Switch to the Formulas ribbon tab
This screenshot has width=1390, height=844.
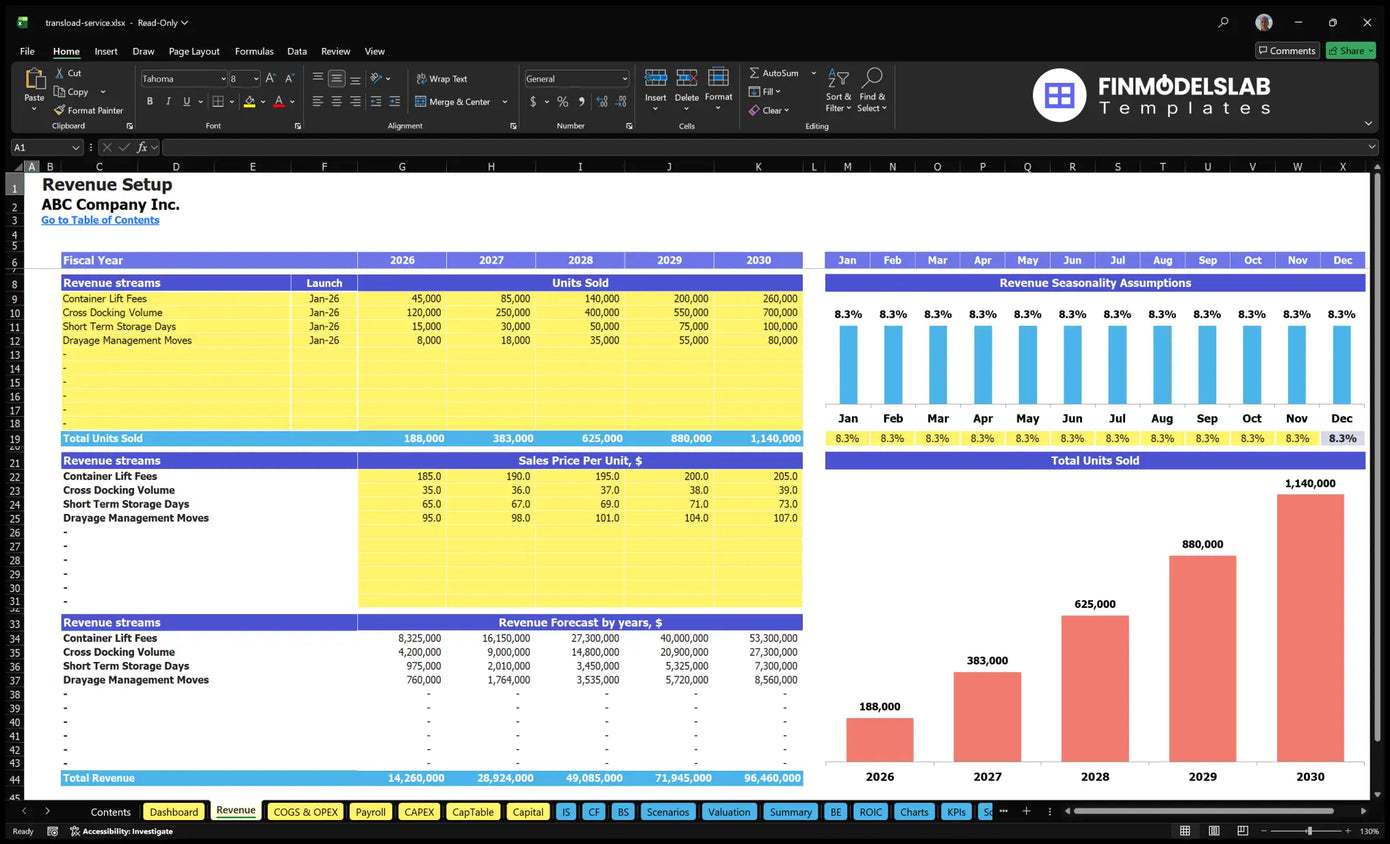[254, 51]
